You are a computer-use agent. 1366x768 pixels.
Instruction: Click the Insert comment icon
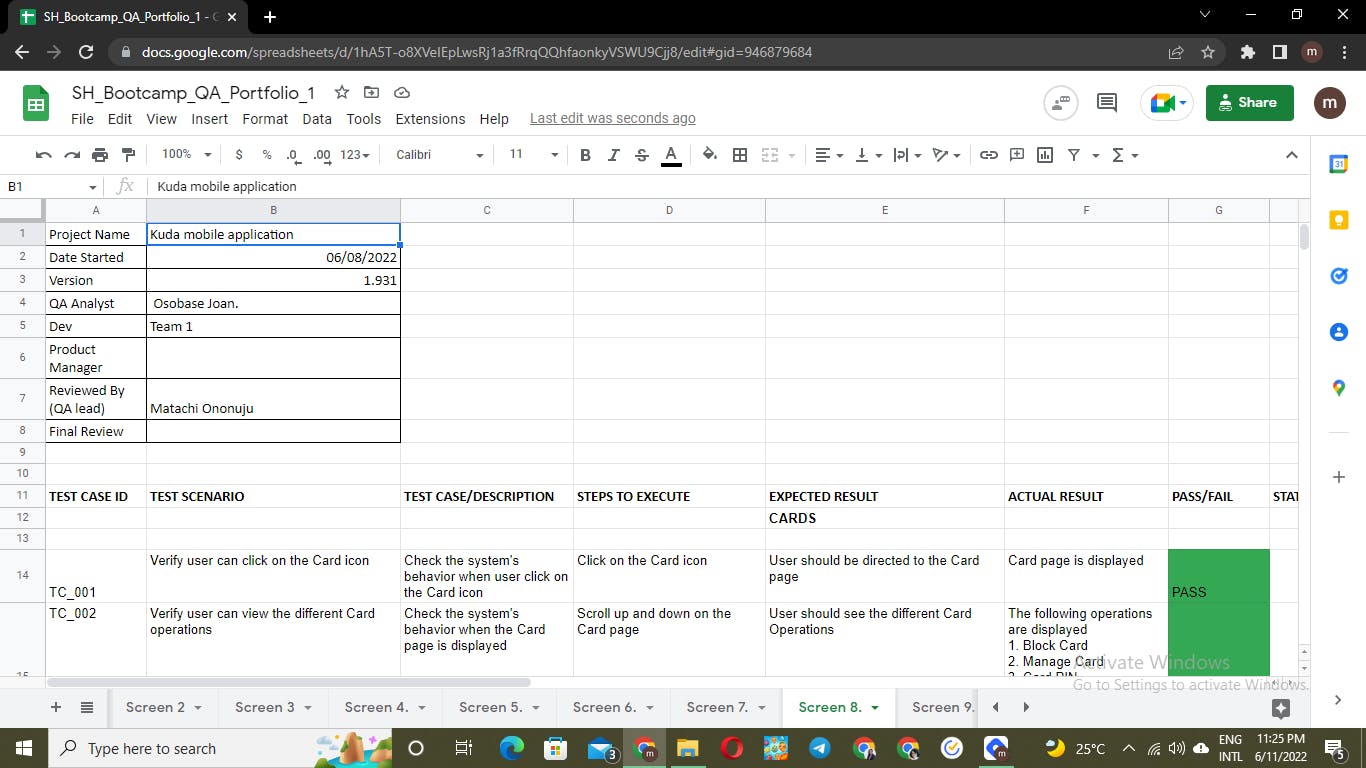1017,155
